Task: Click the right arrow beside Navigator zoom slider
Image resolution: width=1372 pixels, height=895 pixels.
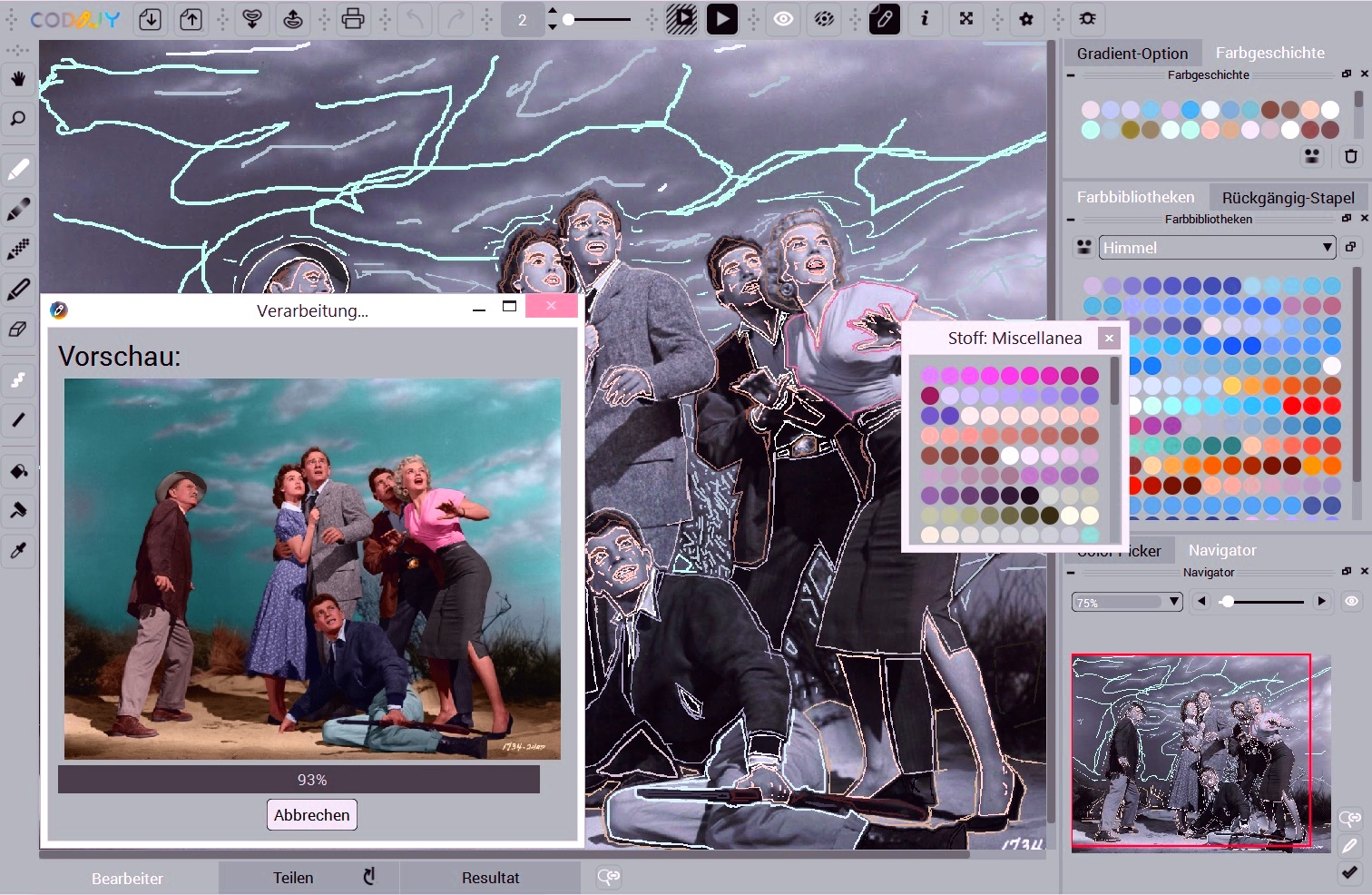Action: coord(1321,601)
